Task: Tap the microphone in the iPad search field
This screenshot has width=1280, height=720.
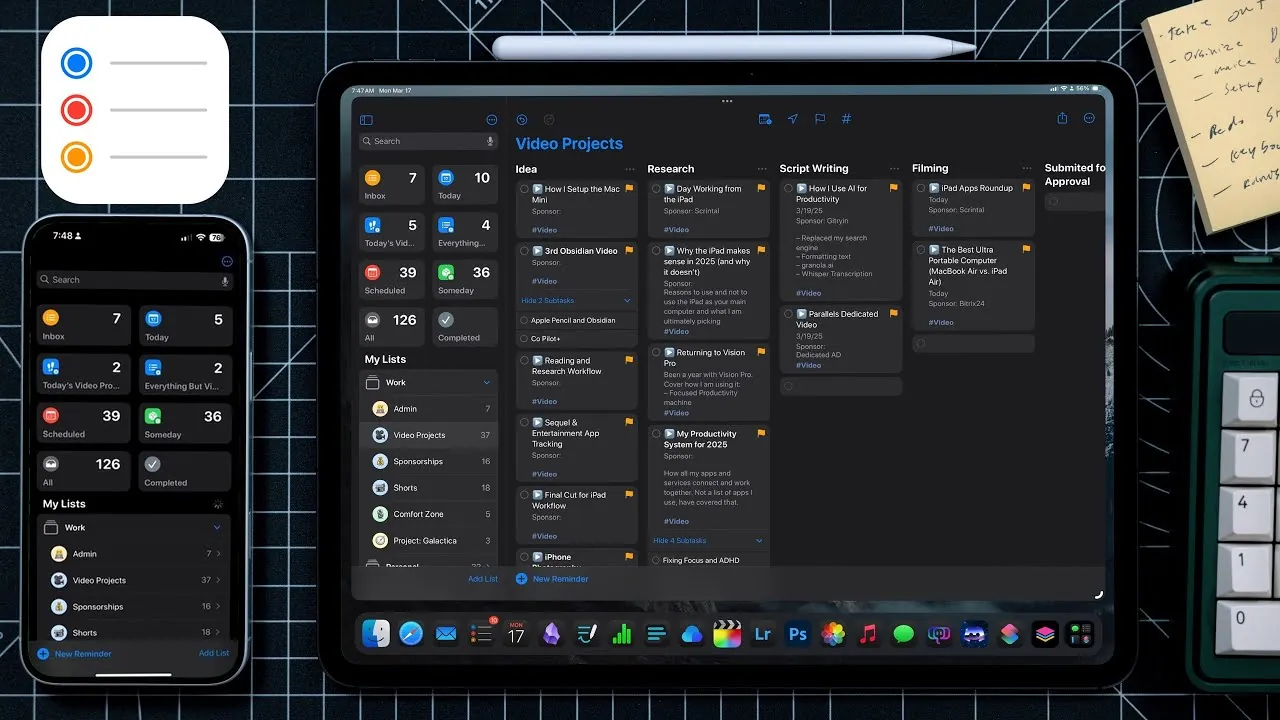Action: click(x=490, y=141)
